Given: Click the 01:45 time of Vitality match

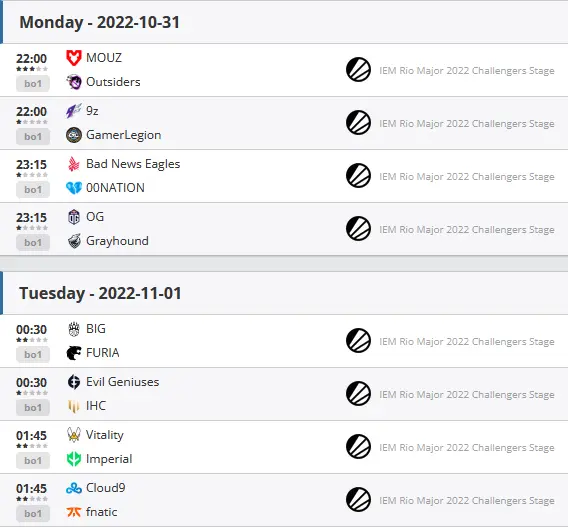Looking at the screenshot, I should click(32, 436).
